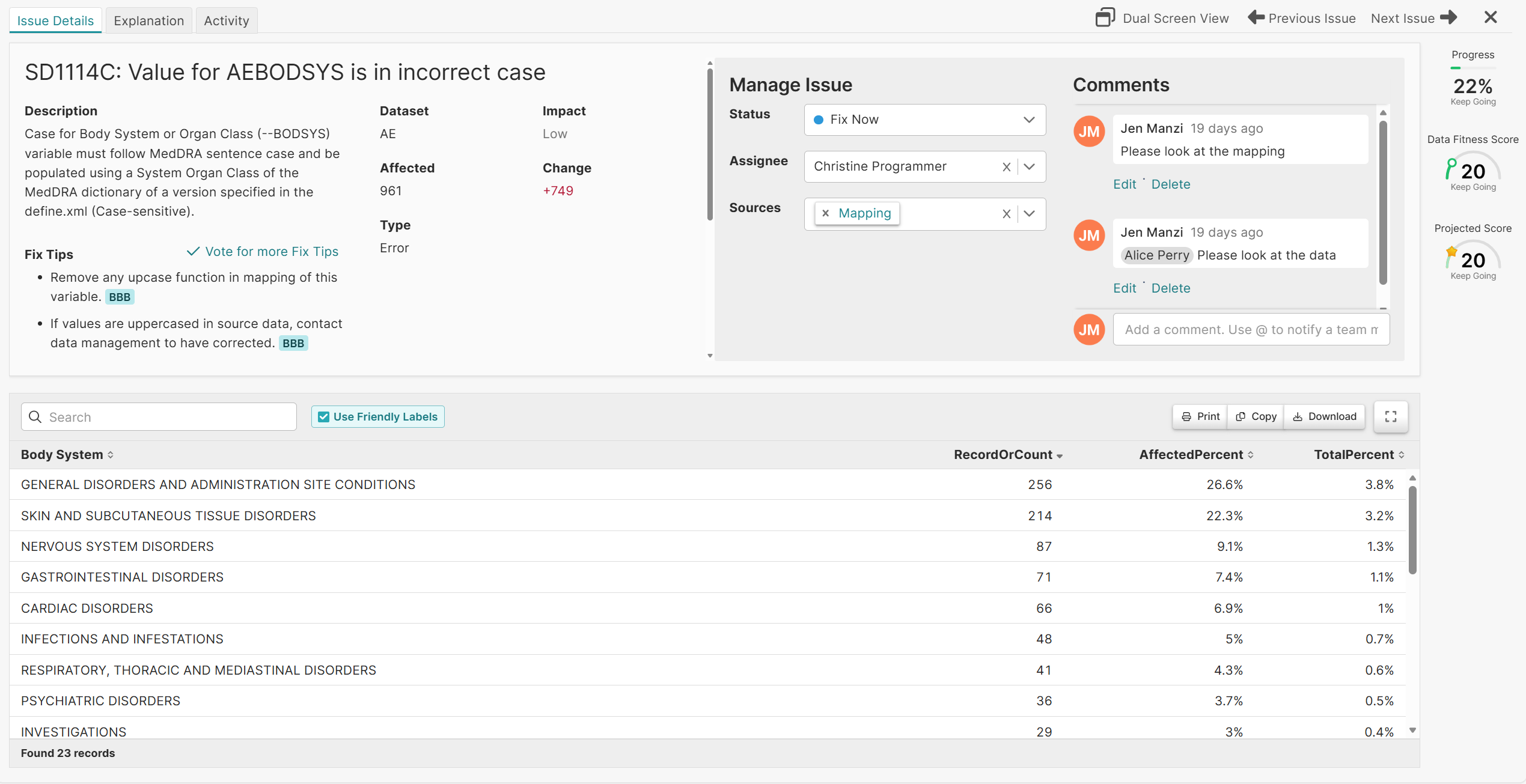Image resolution: width=1526 pixels, height=784 pixels.
Task: Download the table results
Action: [x=1324, y=416]
